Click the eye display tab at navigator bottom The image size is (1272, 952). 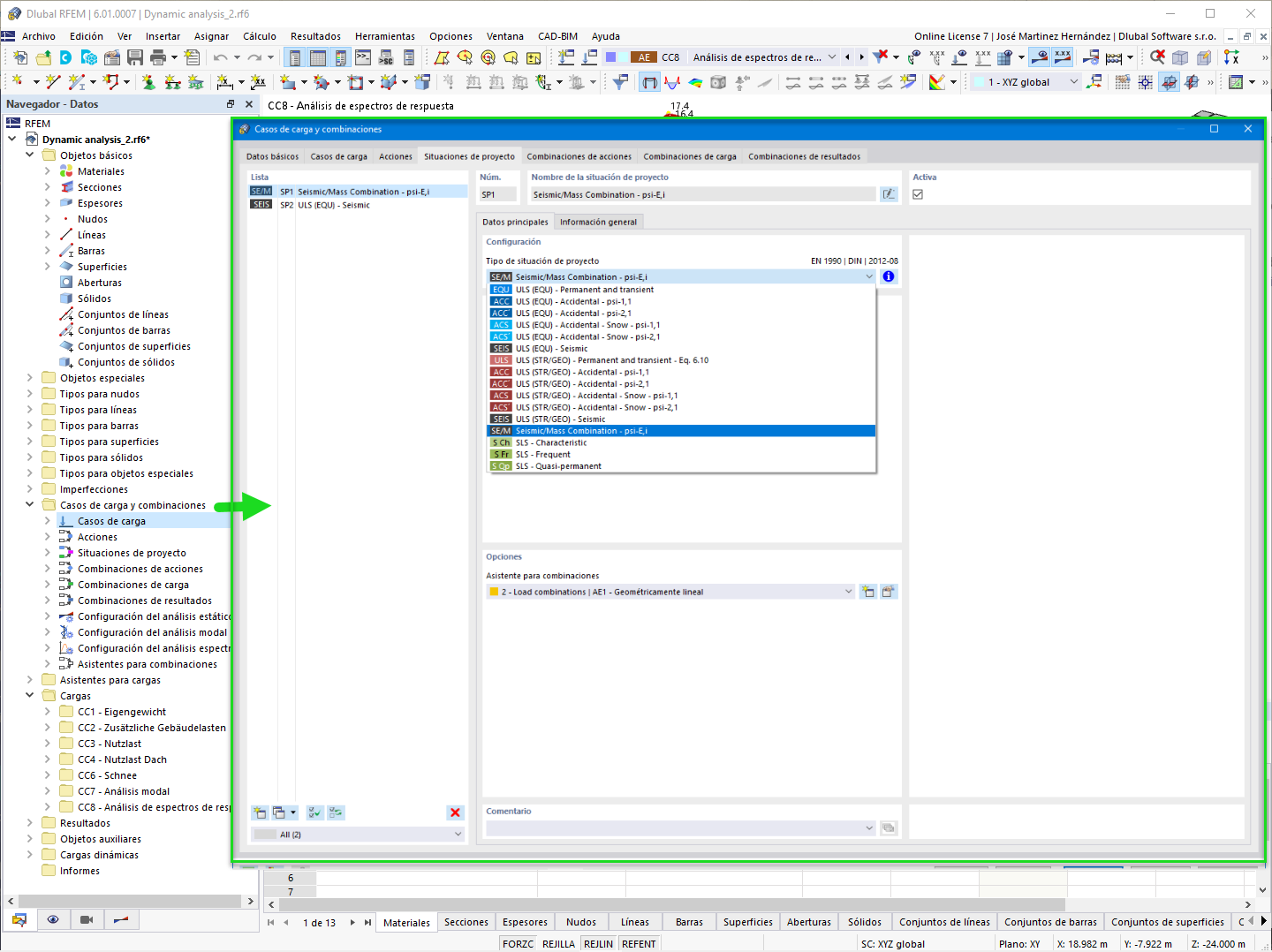click(53, 919)
